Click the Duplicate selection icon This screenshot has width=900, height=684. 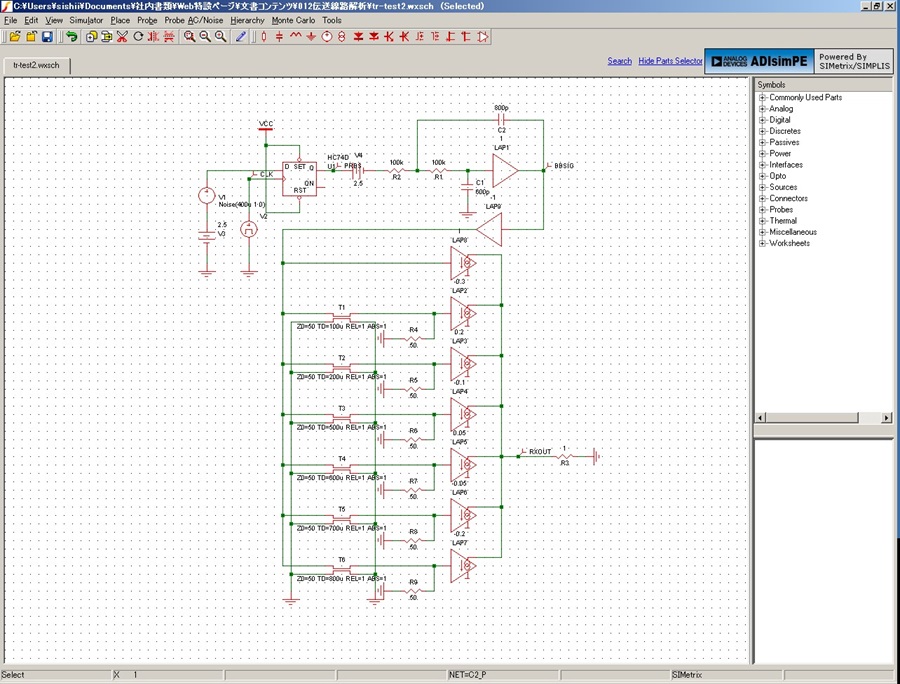pos(91,37)
